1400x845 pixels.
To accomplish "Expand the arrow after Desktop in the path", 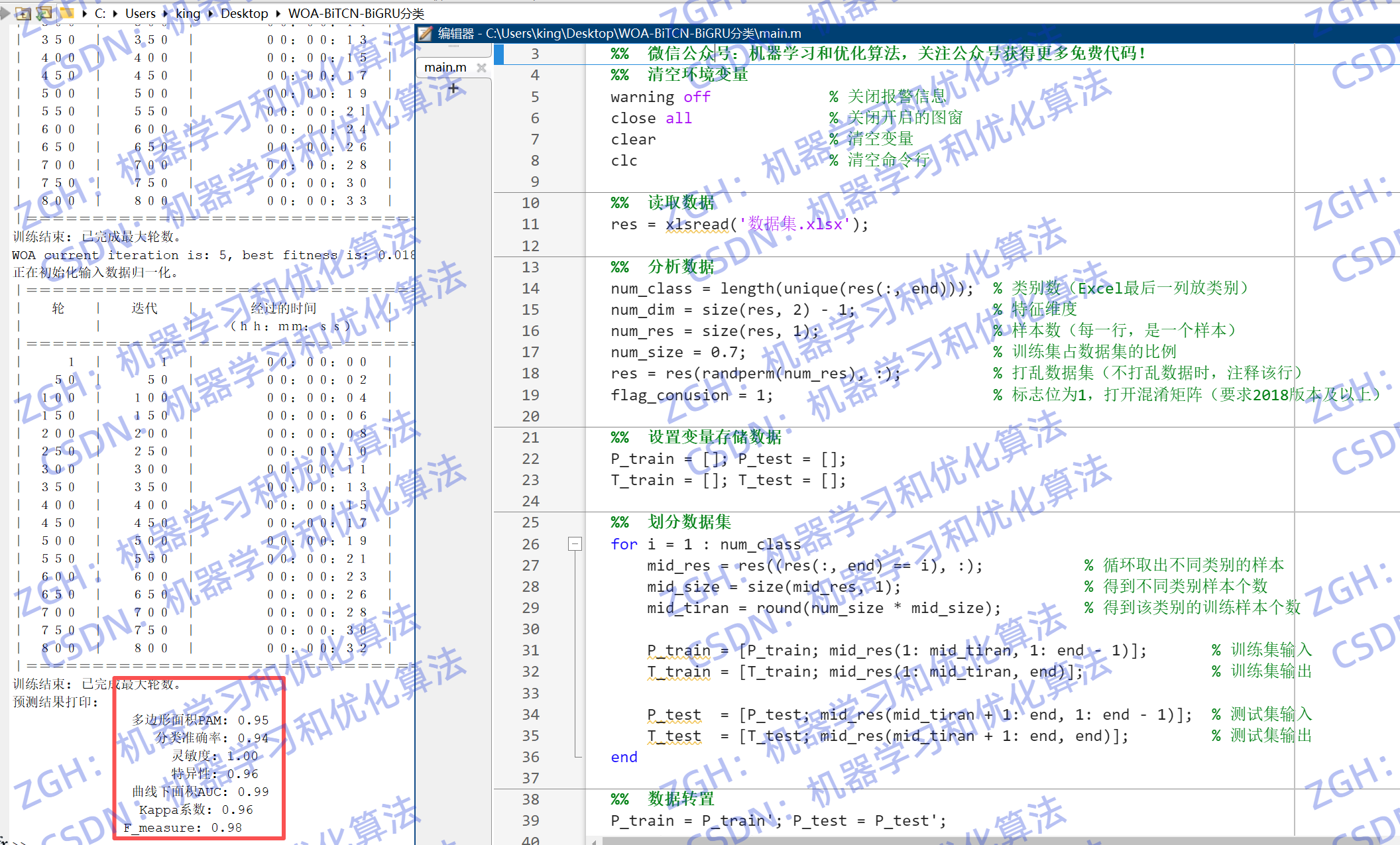I will coord(278,13).
